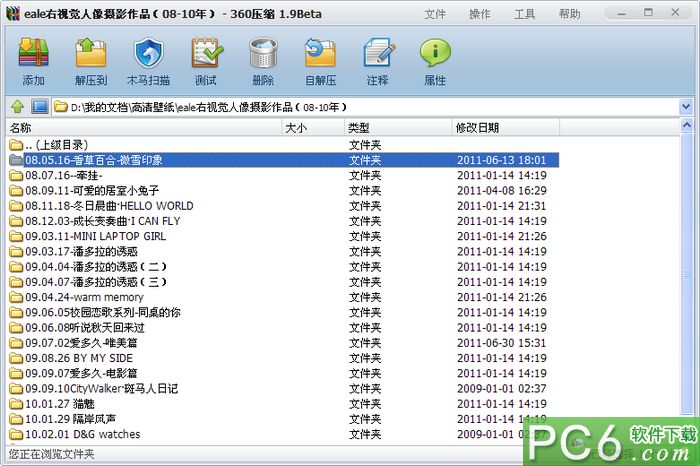Go up one level with green arrow
700x466 pixels.
[x=17, y=107]
